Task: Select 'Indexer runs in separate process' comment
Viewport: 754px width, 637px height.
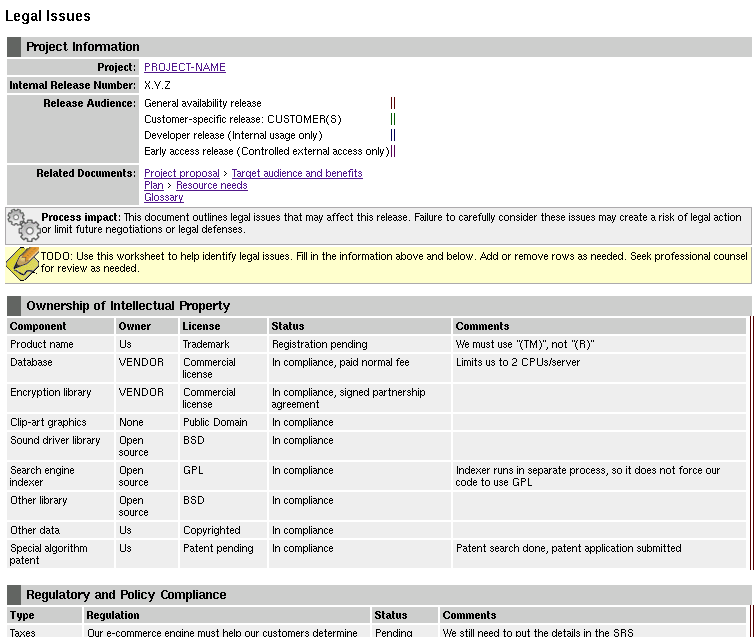Action: [x=599, y=476]
